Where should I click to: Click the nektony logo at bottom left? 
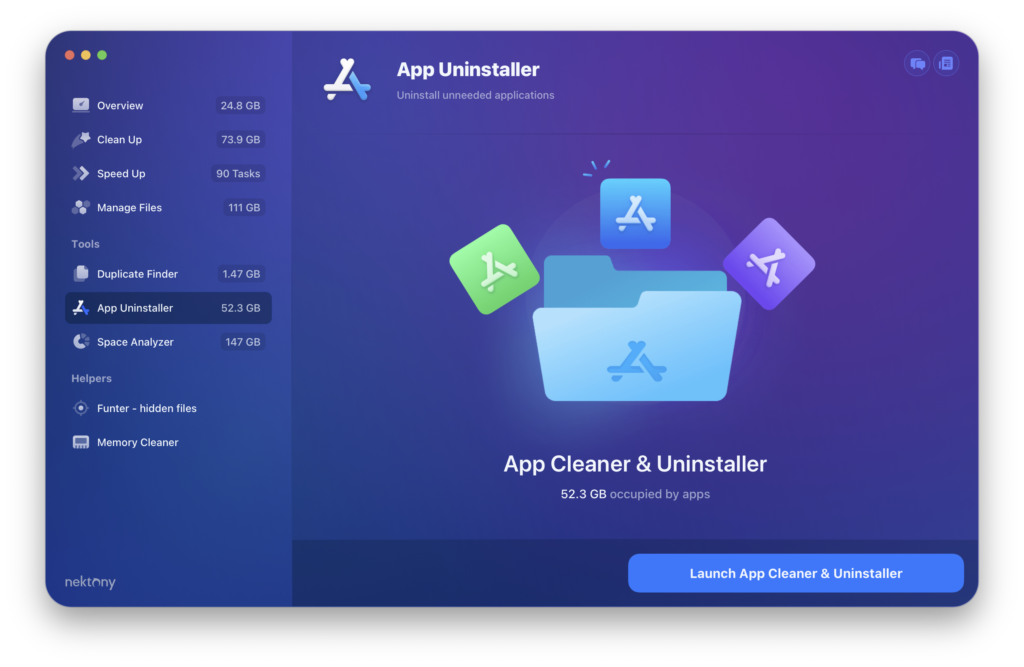tap(90, 582)
